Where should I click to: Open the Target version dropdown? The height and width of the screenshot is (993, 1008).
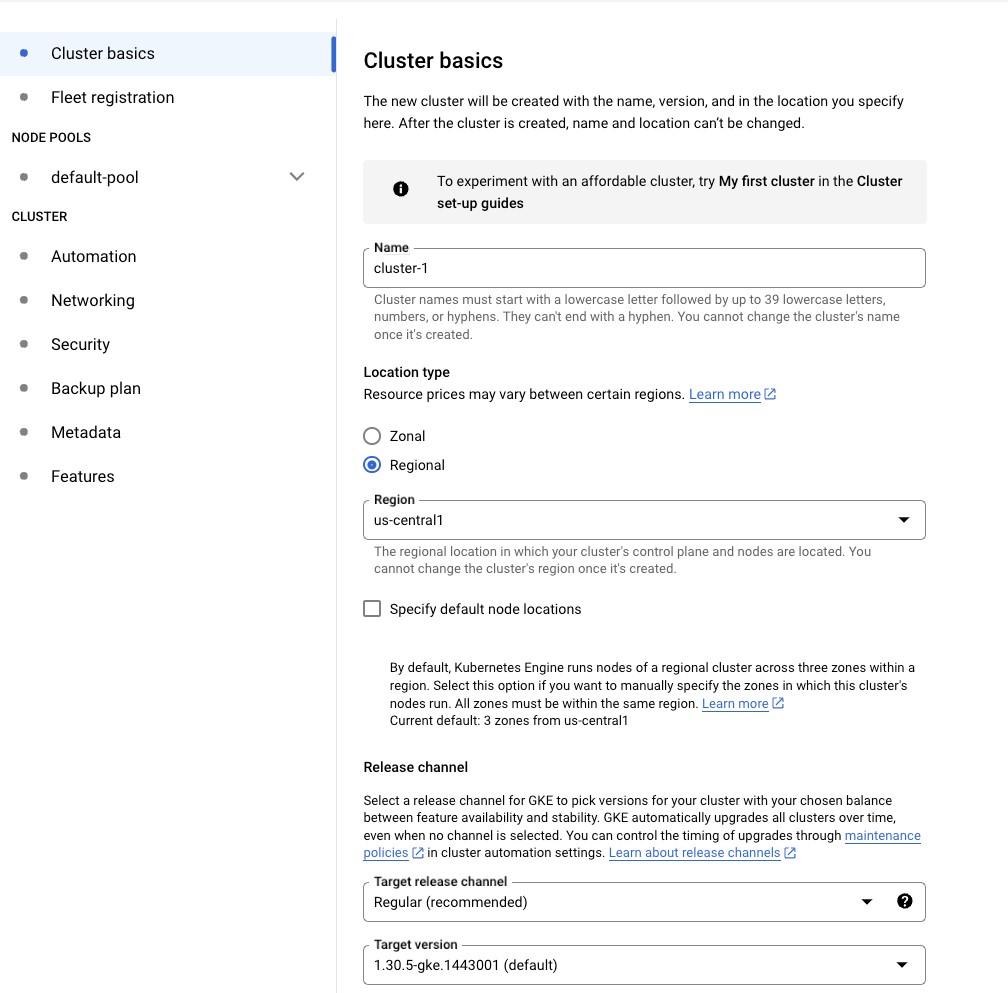pyautogui.click(x=644, y=965)
